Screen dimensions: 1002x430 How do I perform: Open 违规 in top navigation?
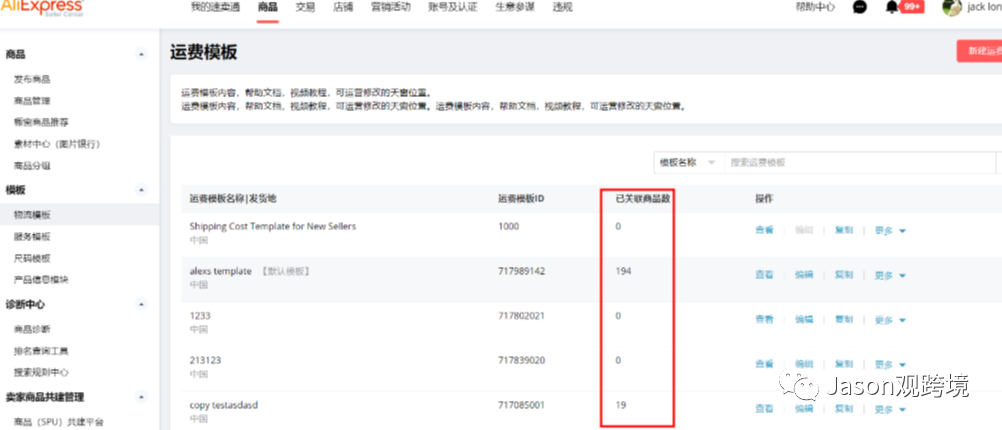(x=562, y=7)
